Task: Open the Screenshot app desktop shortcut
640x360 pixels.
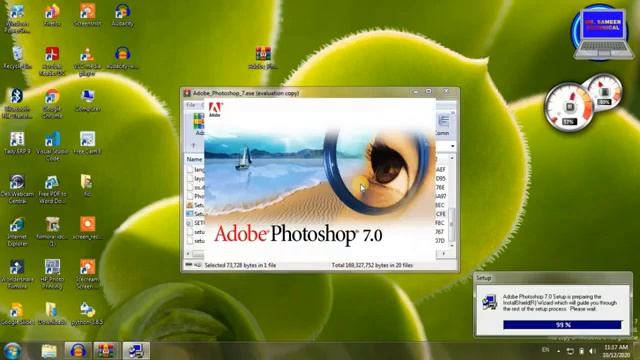Action: 87,15
